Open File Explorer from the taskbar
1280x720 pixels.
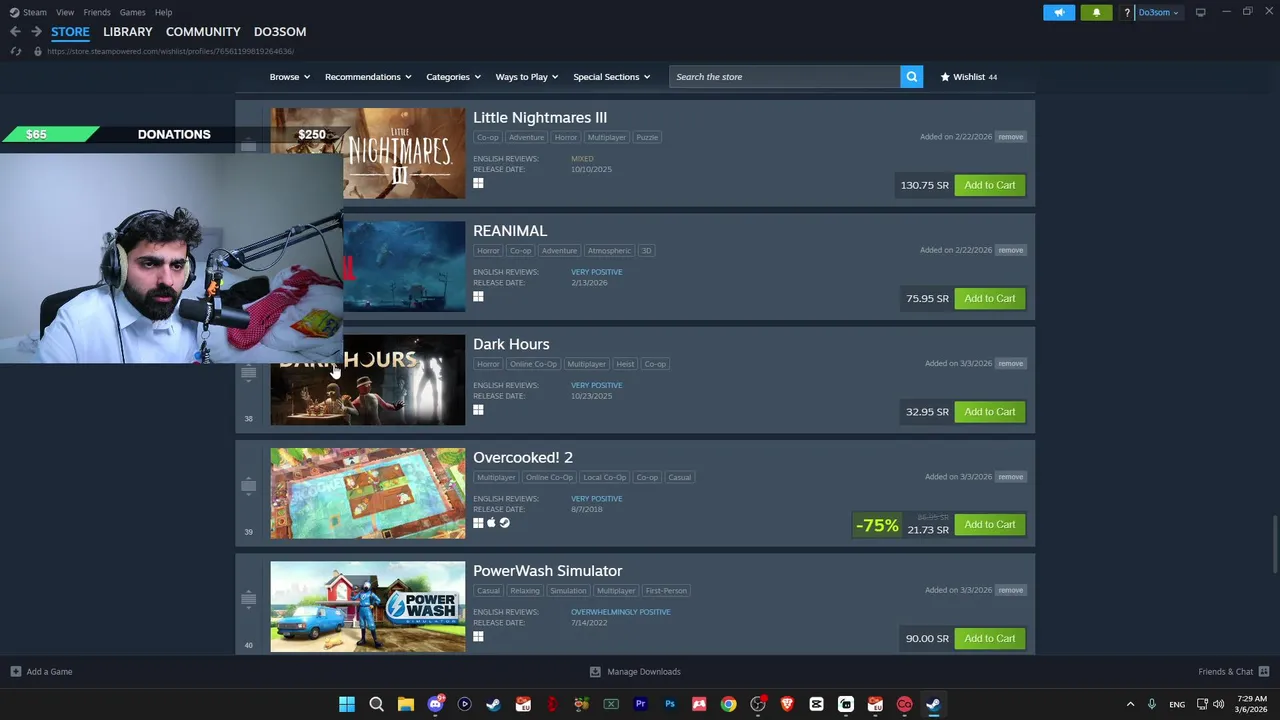(x=405, y=704)
